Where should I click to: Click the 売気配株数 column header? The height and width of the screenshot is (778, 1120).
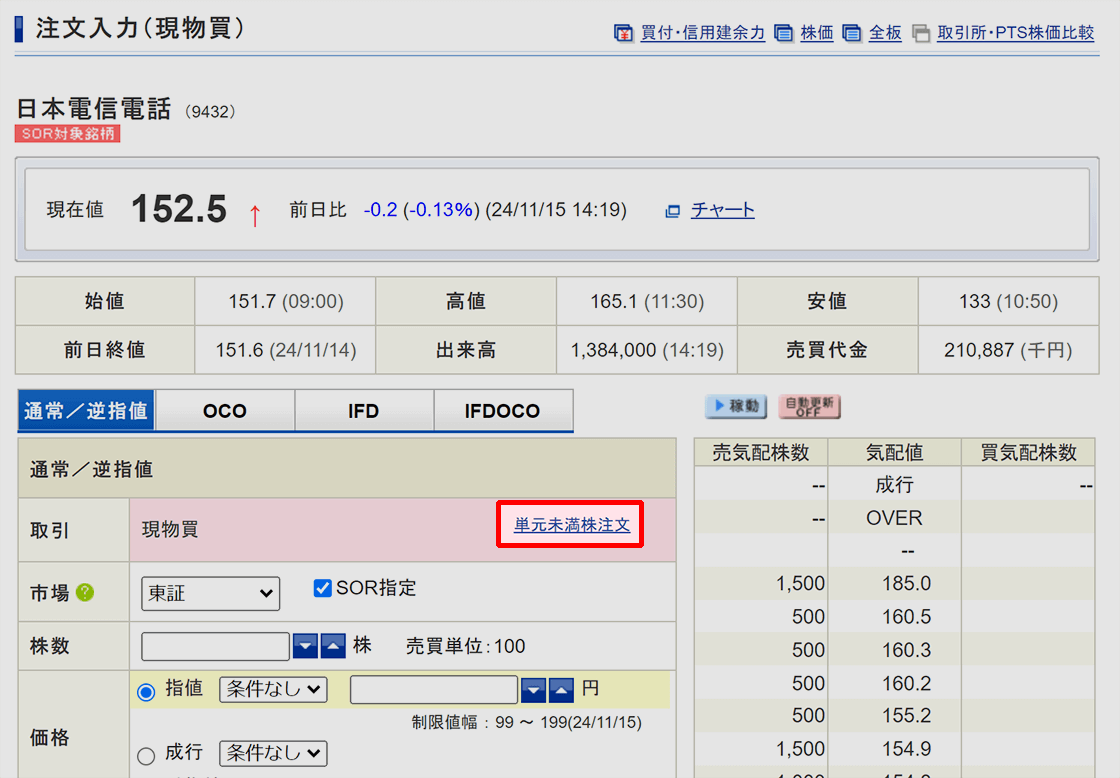point(761,452)
